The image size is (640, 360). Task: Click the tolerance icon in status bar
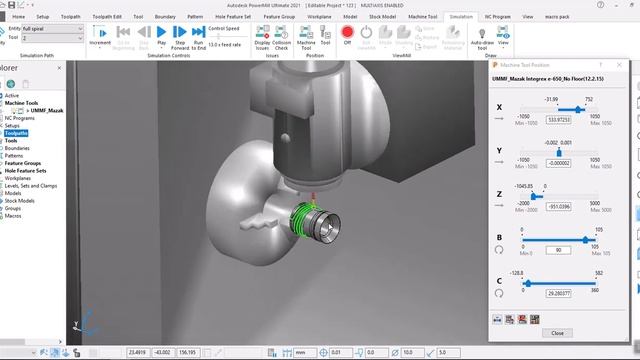click(x=323, y=353)
